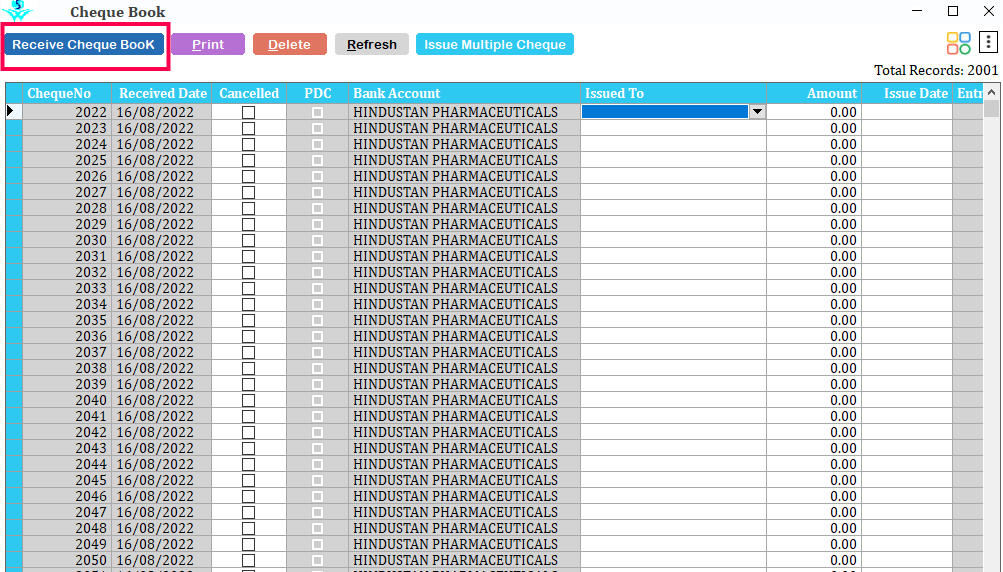Select cheque number 2044 cell
Viewport: 1003px width, 572px height.
[x=67, y=465]
